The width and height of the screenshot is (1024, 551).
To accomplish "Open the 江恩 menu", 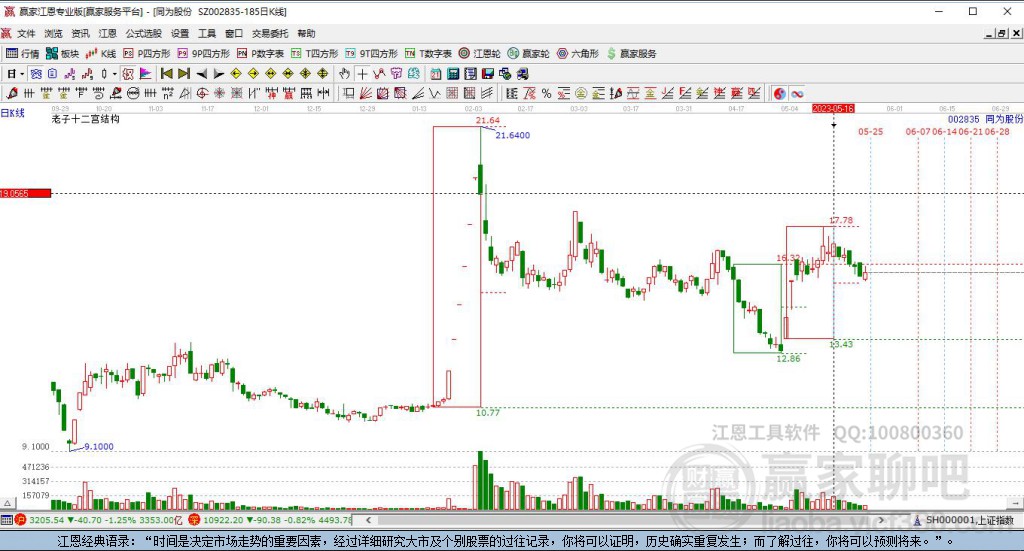I will tap(108, 33).
